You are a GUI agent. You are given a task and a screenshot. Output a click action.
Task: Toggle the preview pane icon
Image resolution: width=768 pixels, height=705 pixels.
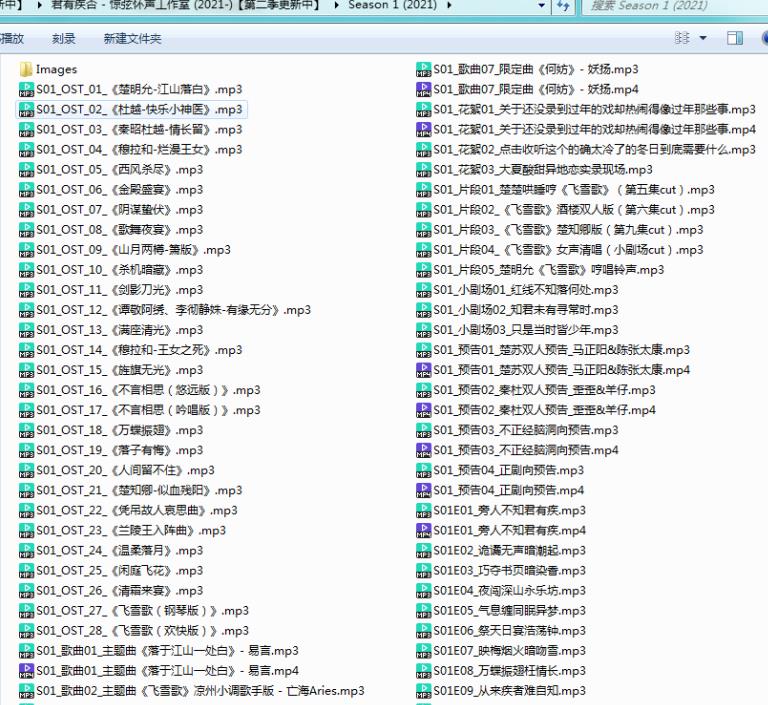point(734,38)
